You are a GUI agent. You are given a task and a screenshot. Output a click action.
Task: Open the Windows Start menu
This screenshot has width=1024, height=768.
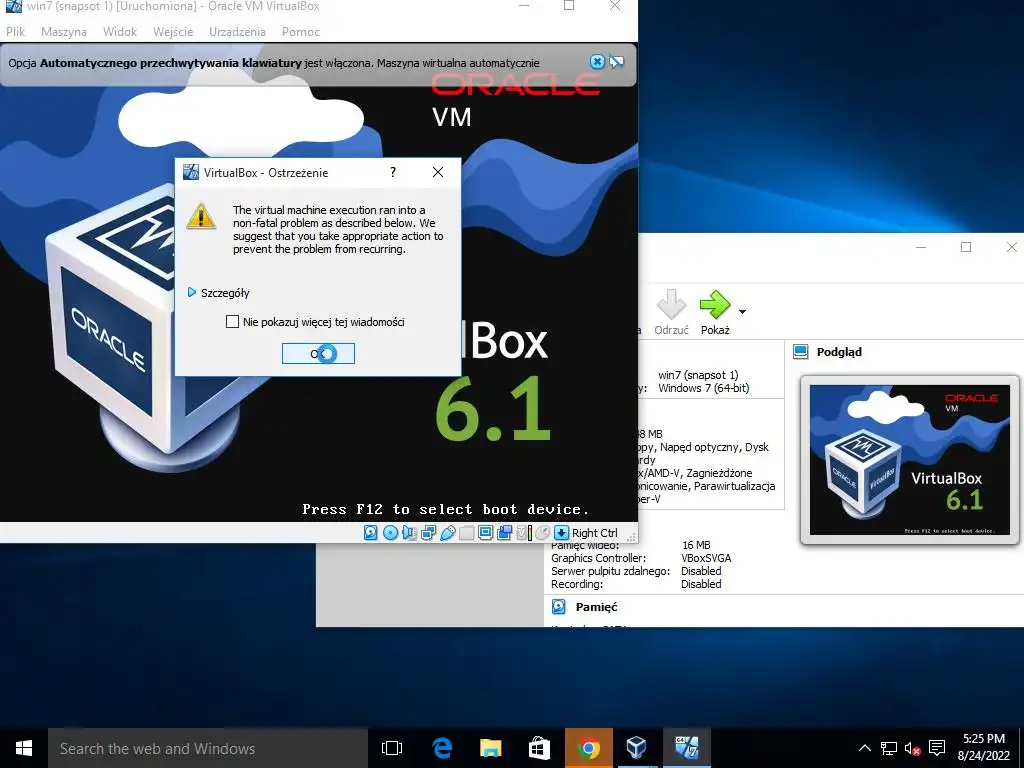point(24,748)
